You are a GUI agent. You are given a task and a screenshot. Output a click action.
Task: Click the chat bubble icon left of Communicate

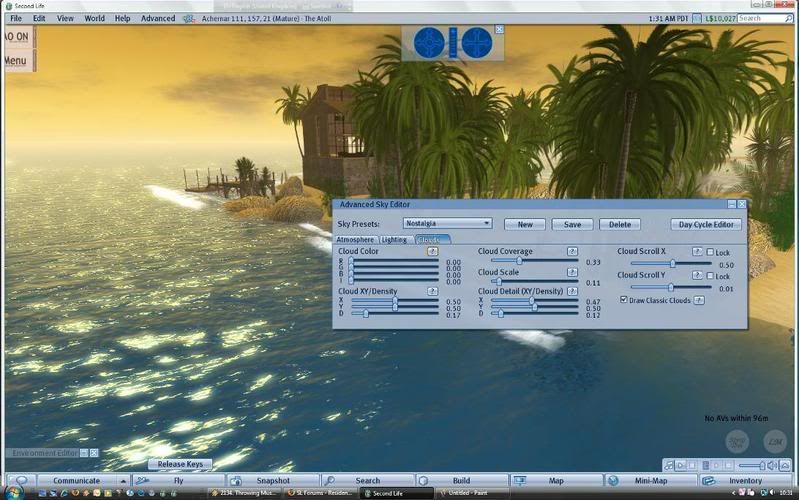click(x=20, y=481)
